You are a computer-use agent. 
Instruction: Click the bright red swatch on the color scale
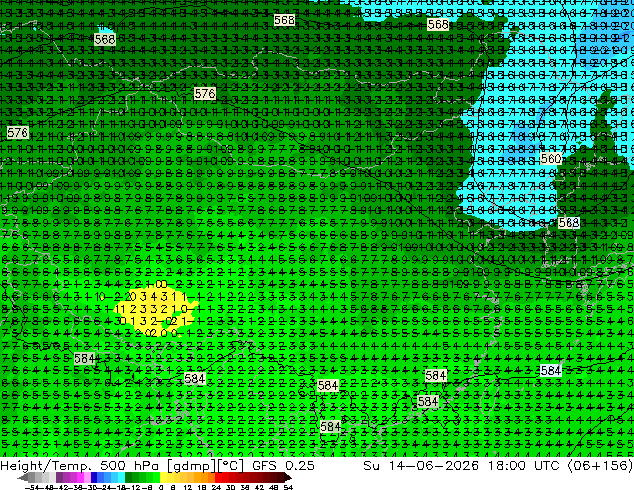[x=218, y=478]
